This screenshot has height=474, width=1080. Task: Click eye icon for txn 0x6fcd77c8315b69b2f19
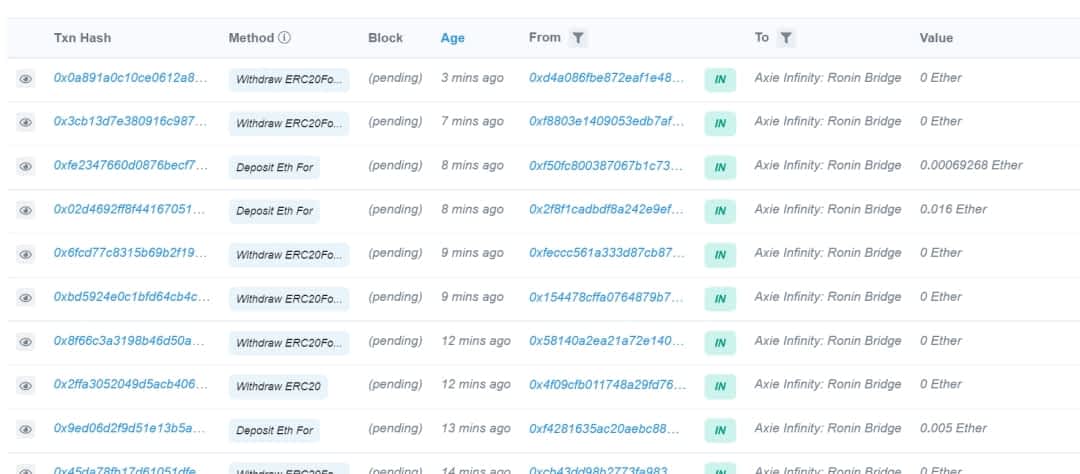(x=26, y=254)
